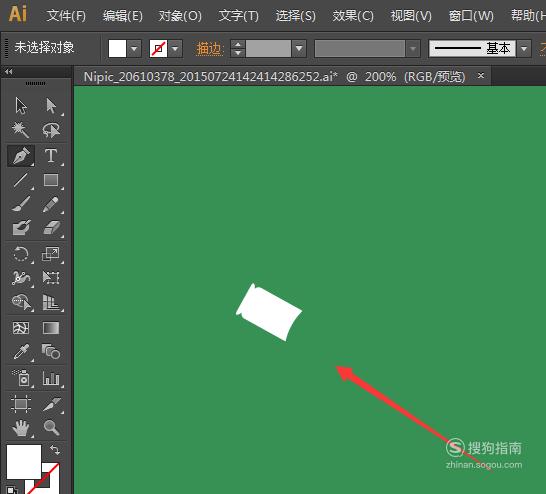This screenshot has height=494, width=546.
Task: Open the stroke color dropdown arrow
Action: pyautogui.click(x=175, y=49)
